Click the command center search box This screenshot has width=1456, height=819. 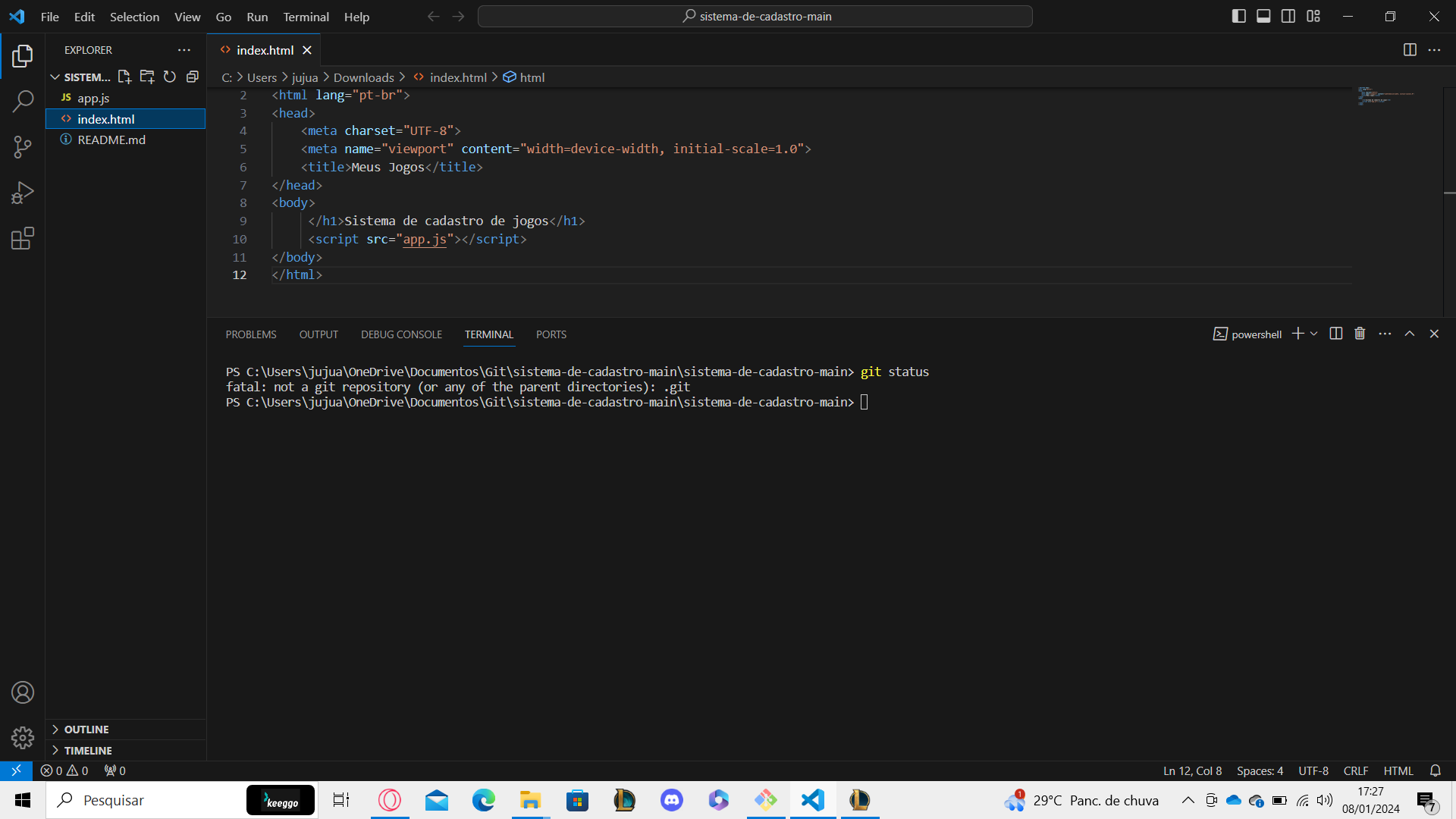point(755,16)
